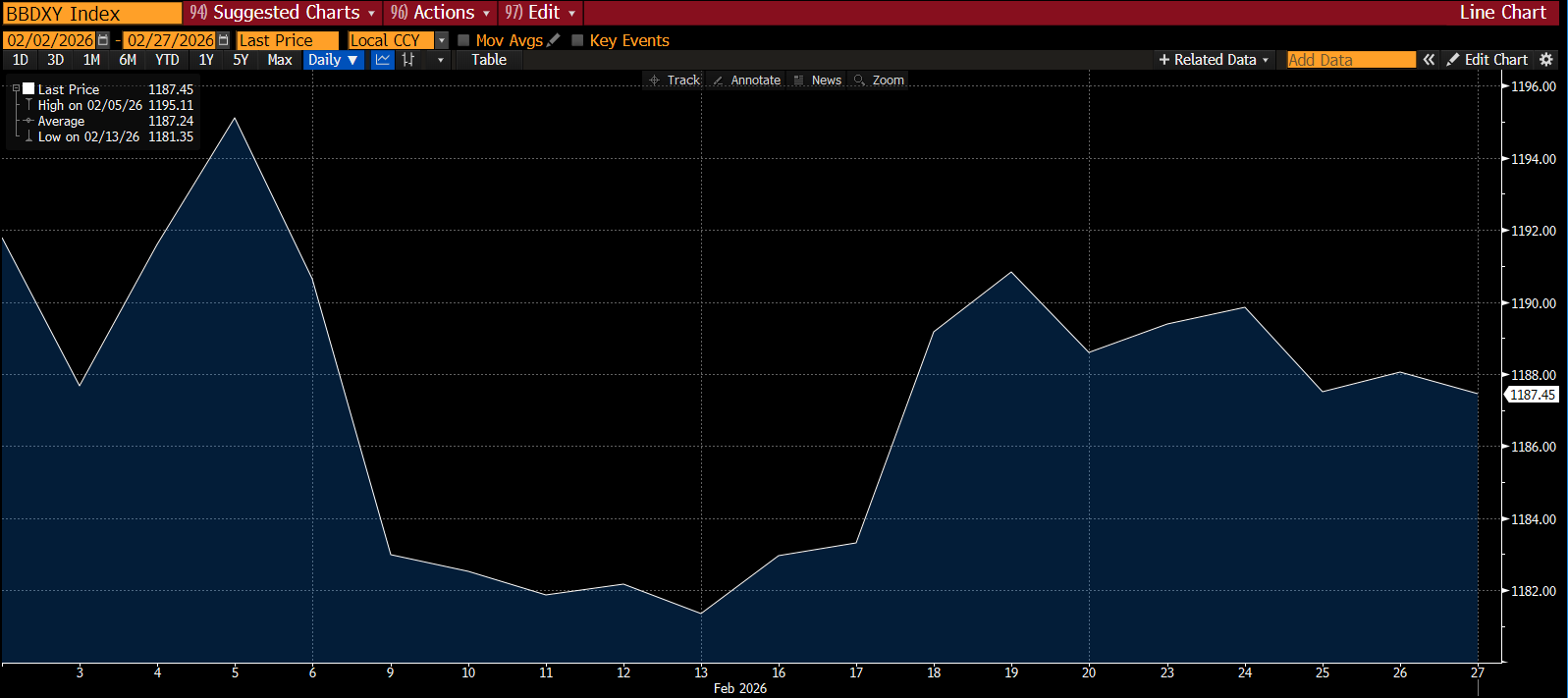Open the Suggested Charts menu
The image size is (1568, 698).
283,13
